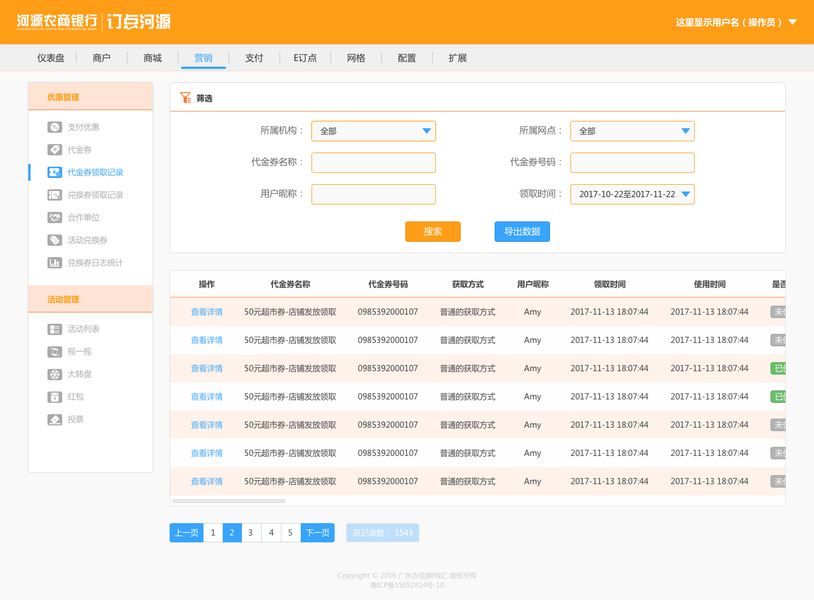Go to the 网格 tab

pos(356,58)
